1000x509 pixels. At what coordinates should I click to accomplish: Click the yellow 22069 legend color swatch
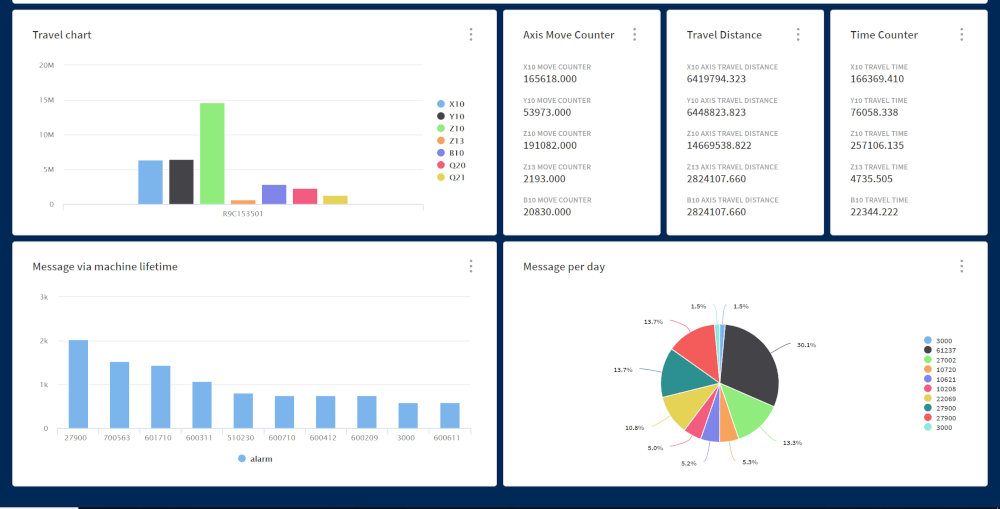click(x=928, y=398)
